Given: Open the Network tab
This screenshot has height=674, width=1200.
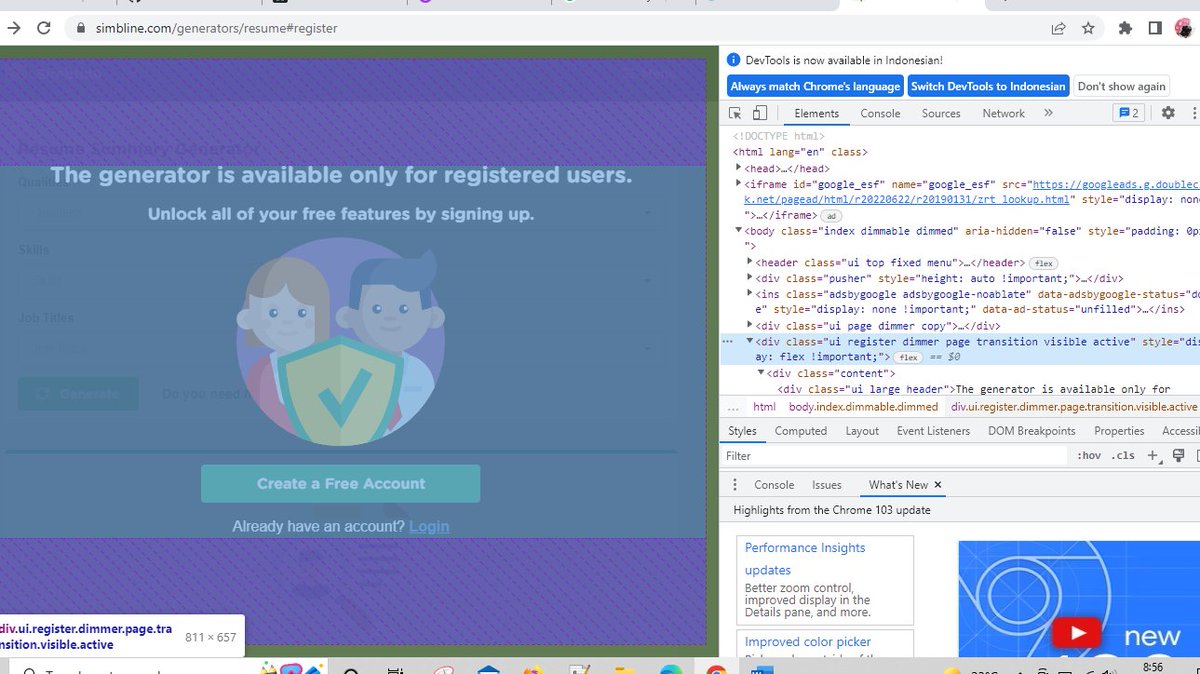Looking at the screenshot, I should pyautogui.click(x=1003, y=113).
